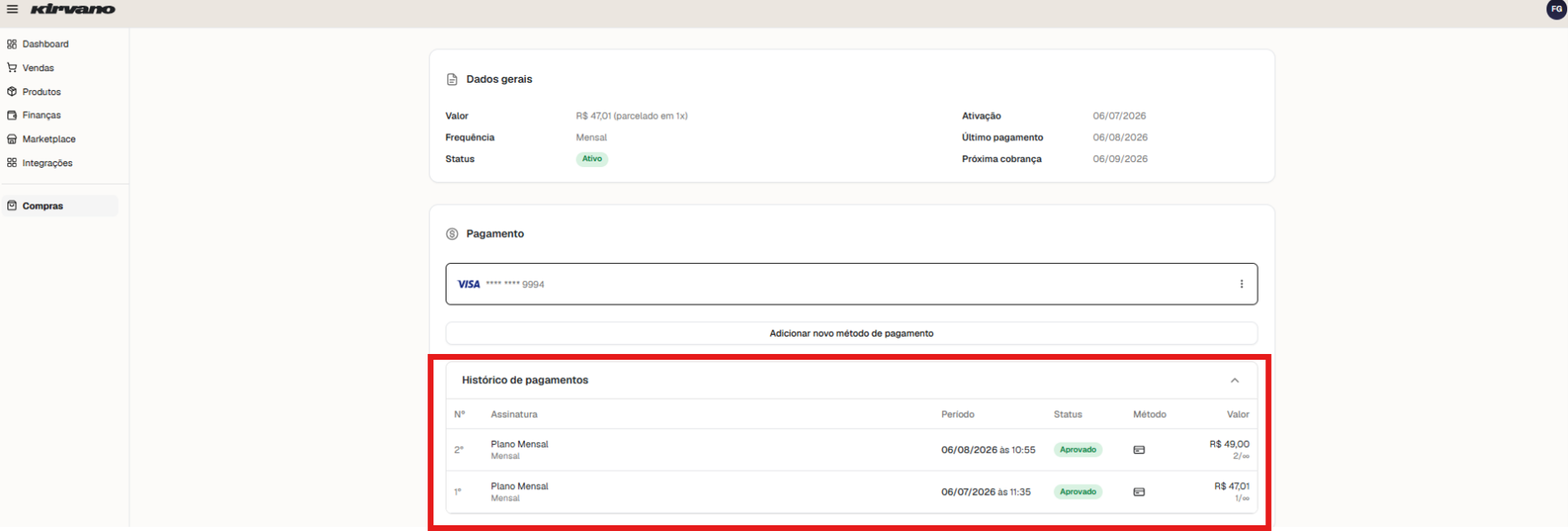Open the hamburger menu icon
The image size is (1568, 531).
(x=12, y=9)
